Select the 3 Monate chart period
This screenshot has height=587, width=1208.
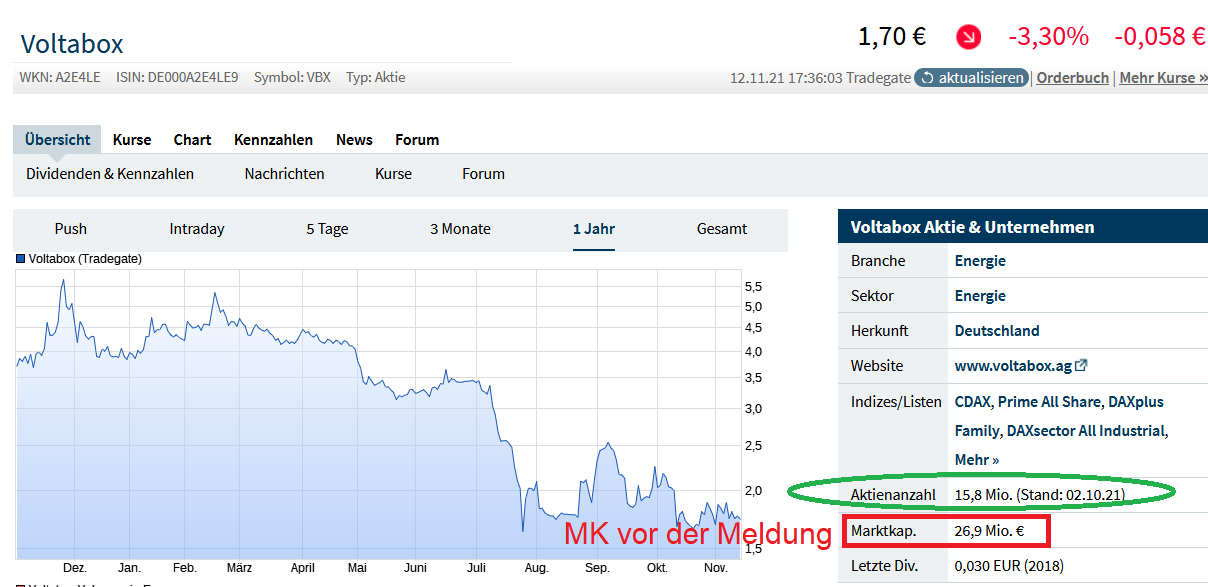point(460,229)
